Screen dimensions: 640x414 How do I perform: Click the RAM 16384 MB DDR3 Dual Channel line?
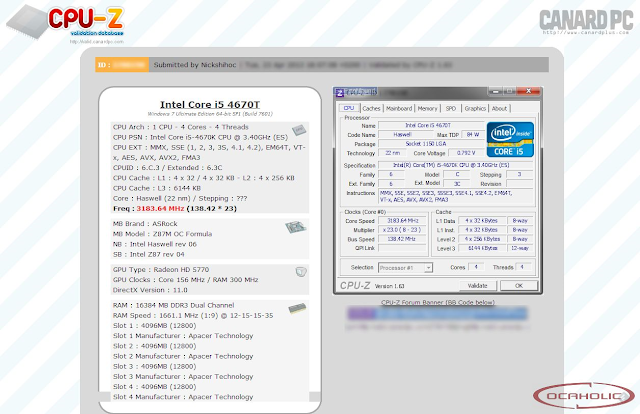pyautogui.click(x=173, y=305)
